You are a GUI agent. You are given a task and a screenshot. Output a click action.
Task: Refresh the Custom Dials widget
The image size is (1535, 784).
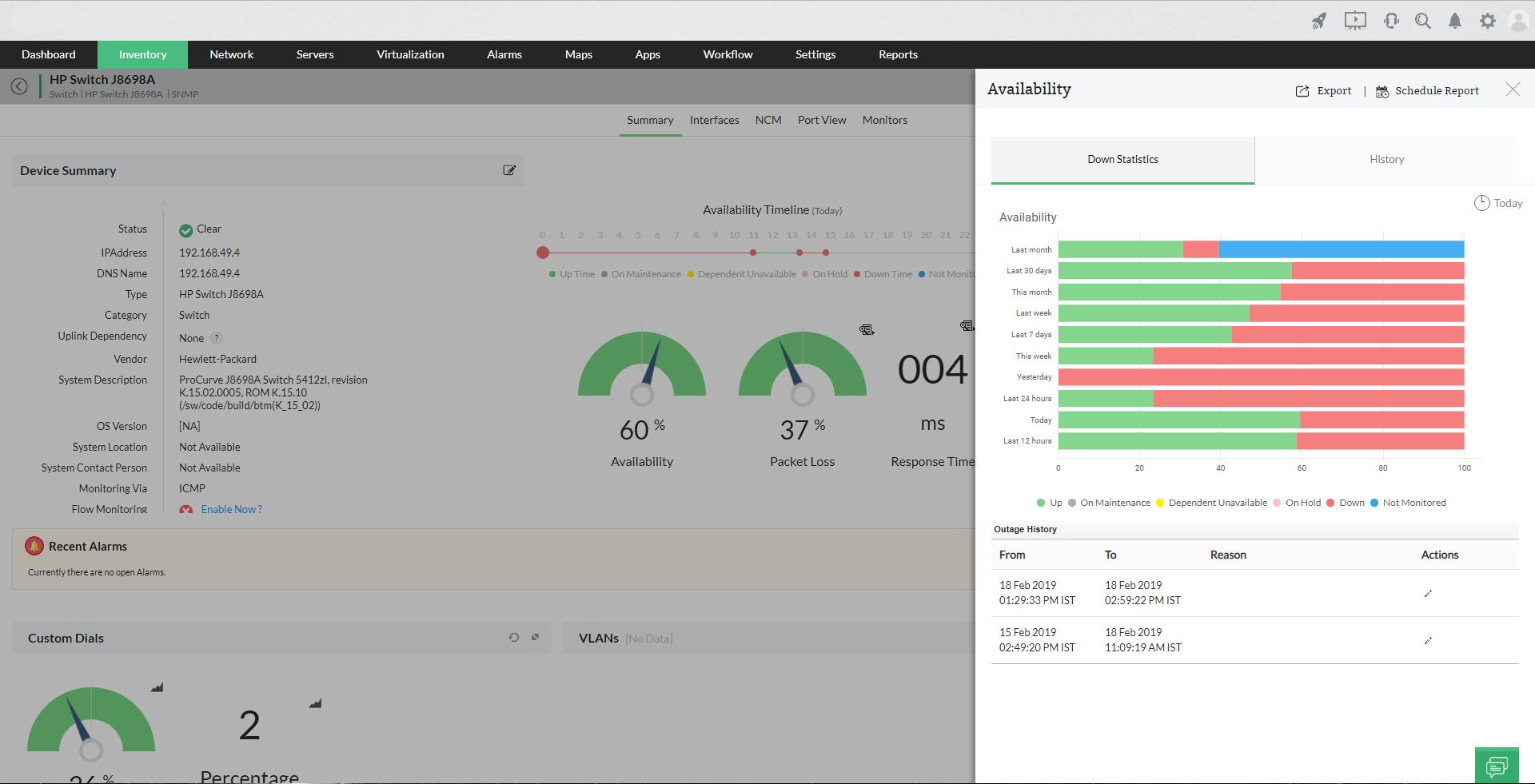click(x=514, y=638)
